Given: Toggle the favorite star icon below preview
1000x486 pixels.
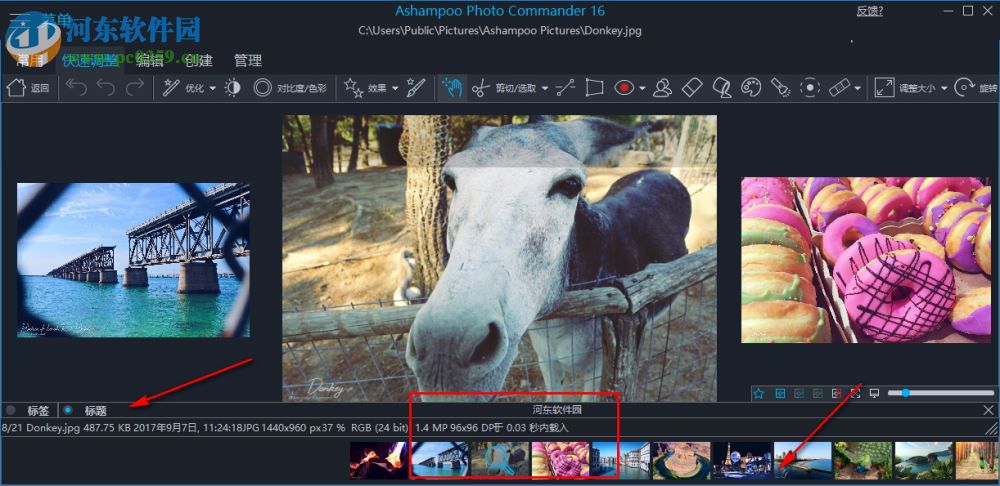Looking at the screenshot, I should tap(758, 394).
